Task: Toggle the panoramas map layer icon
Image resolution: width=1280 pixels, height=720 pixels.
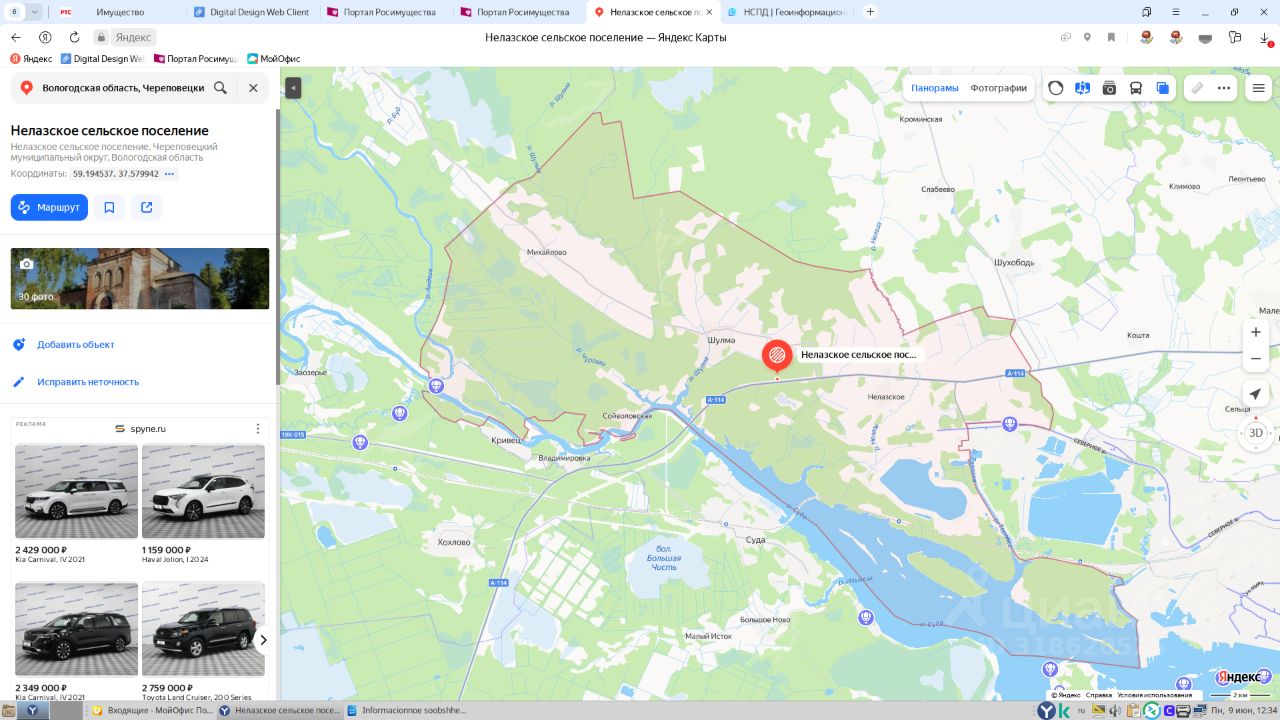Action: tap(1082, 88)
